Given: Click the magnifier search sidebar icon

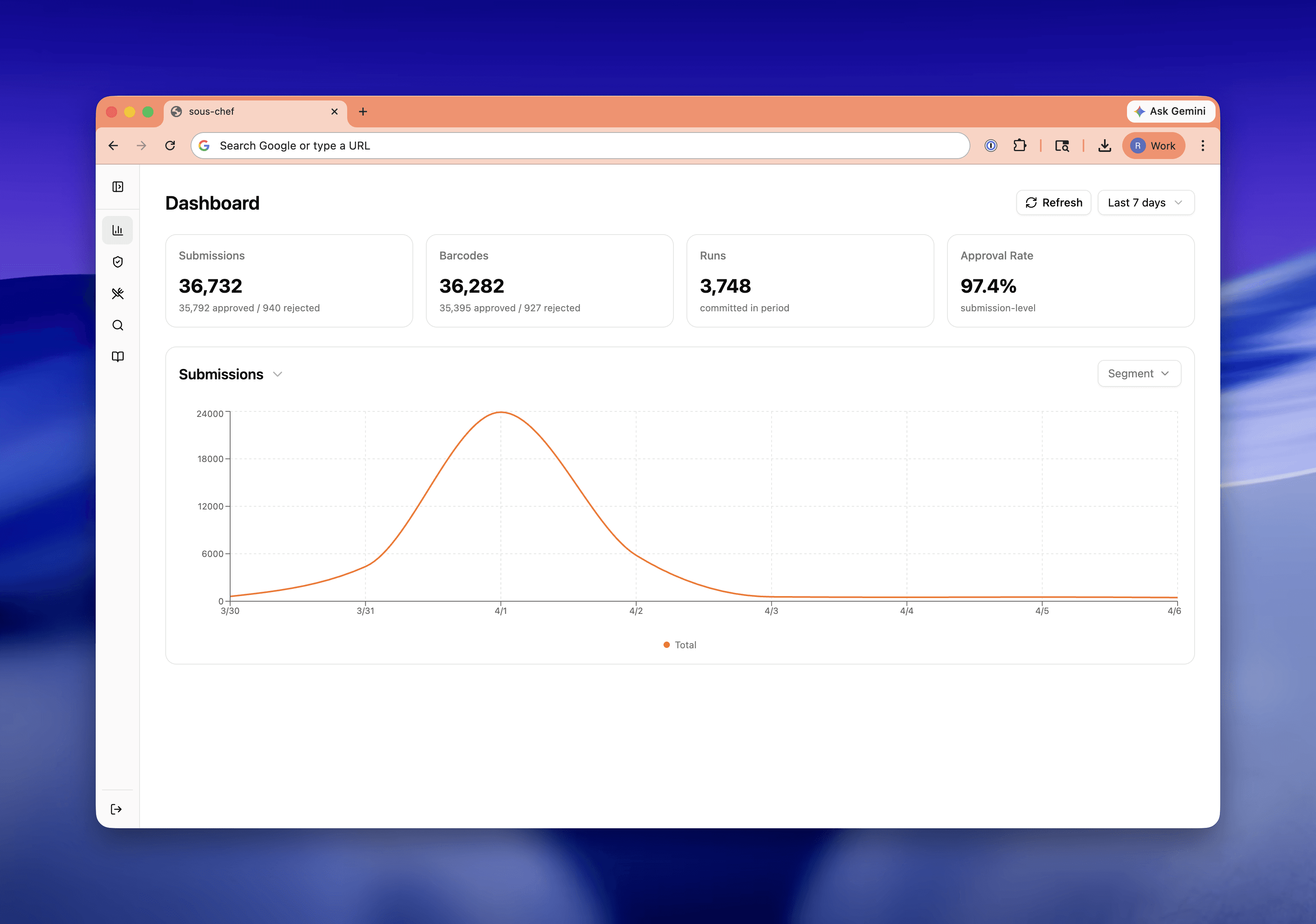Looking at the screenshot, I should 117,325.
